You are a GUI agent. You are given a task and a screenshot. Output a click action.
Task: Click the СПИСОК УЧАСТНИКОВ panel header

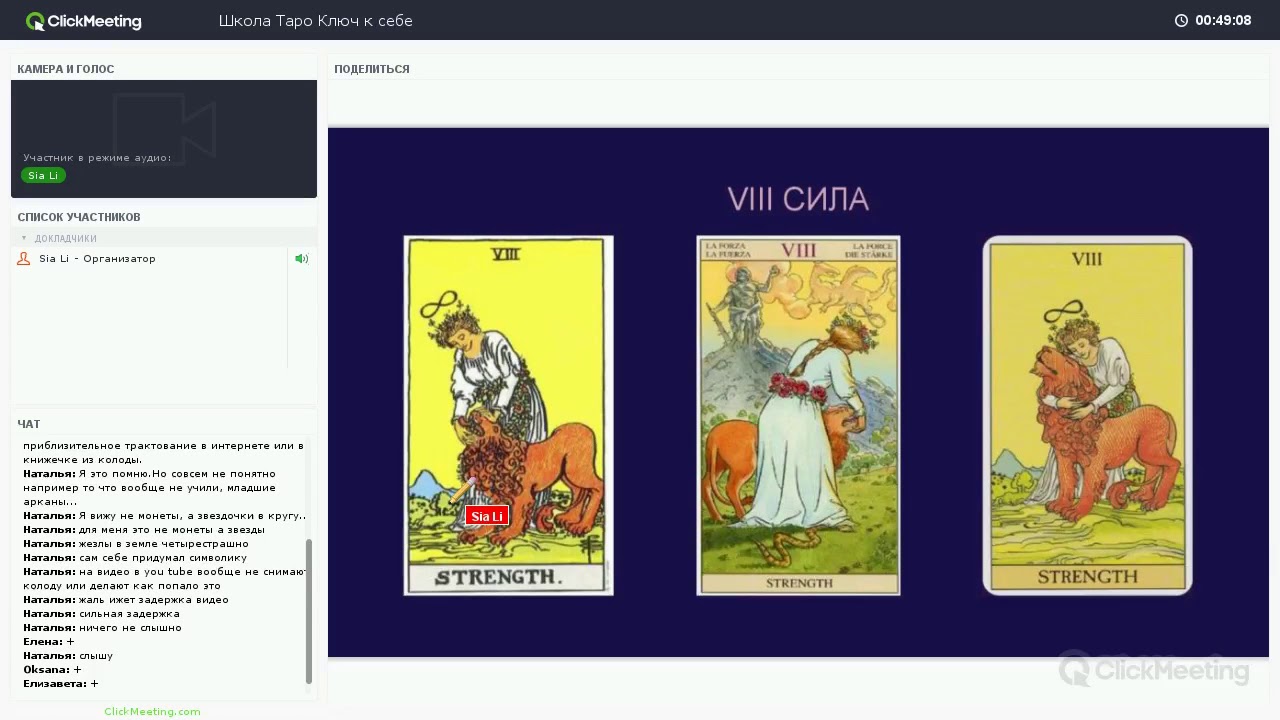click(x=79, y=217)
